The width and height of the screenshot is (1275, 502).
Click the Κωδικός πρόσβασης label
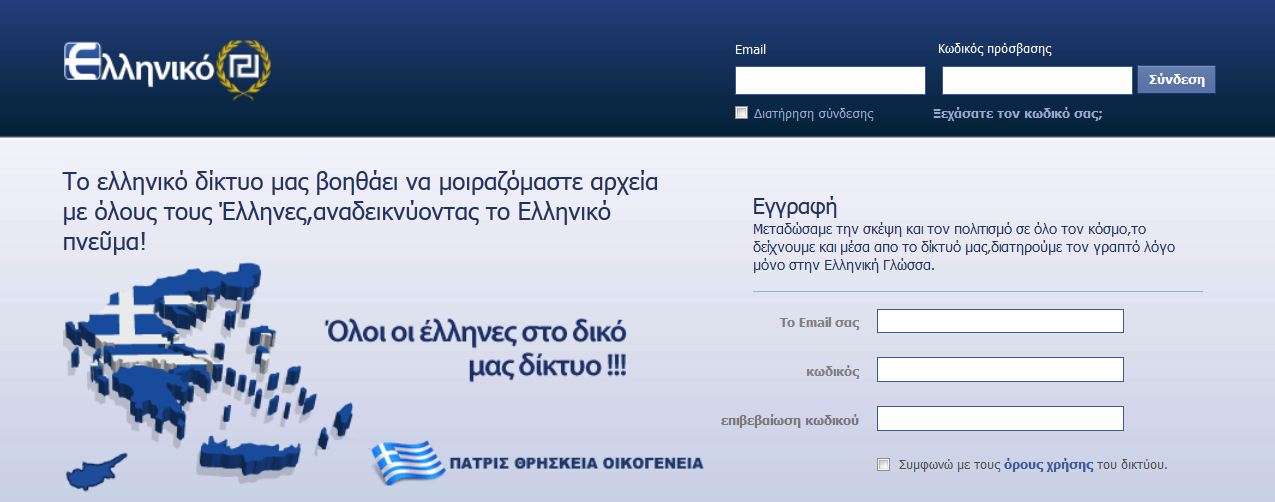click(x=995, y=49)
